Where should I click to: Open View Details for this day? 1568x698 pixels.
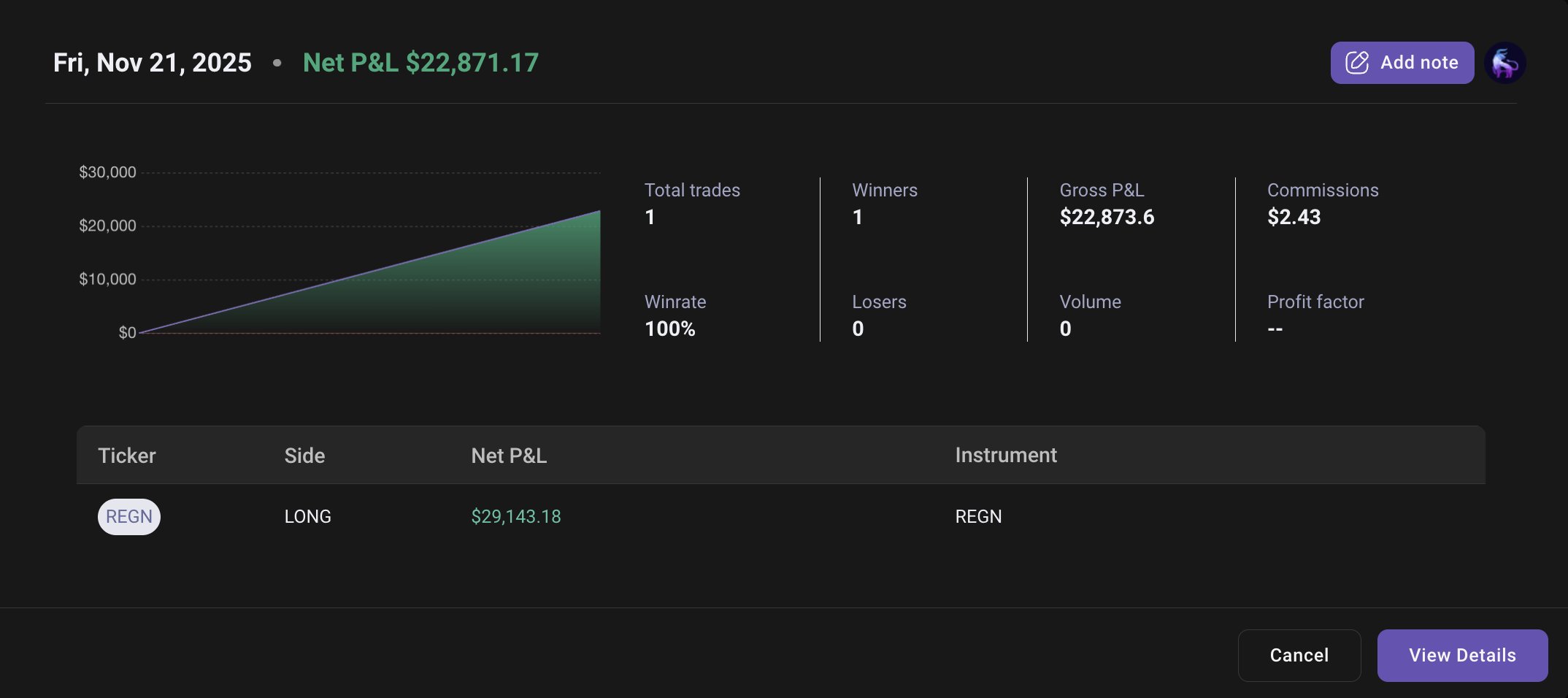(x=1462, y=655)
